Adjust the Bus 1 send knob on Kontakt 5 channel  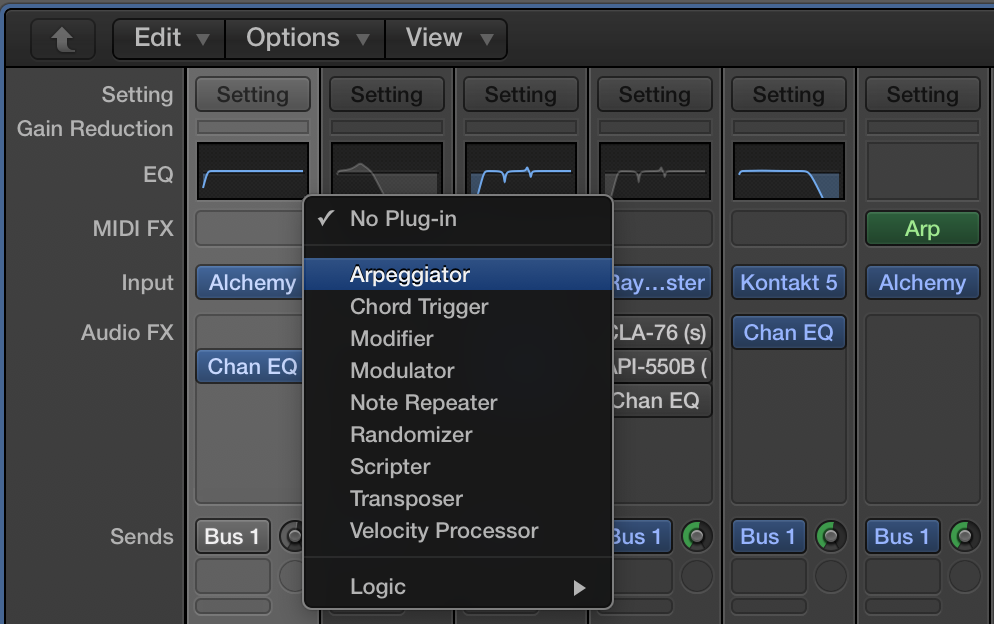click(x=829, y=536)
